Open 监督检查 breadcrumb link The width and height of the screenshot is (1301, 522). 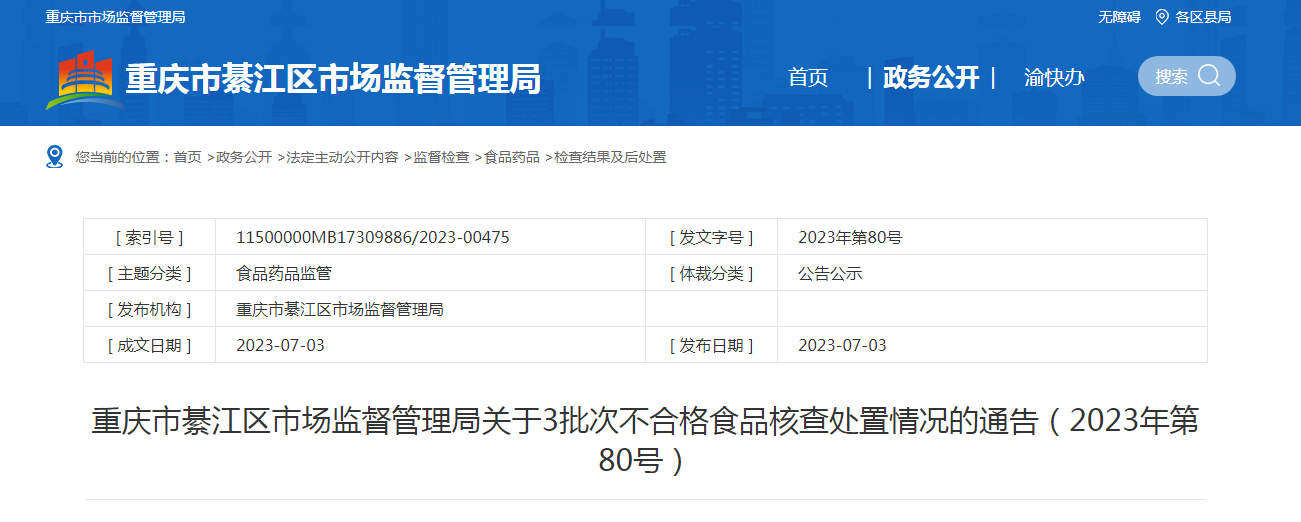click(x=441, y=157)
